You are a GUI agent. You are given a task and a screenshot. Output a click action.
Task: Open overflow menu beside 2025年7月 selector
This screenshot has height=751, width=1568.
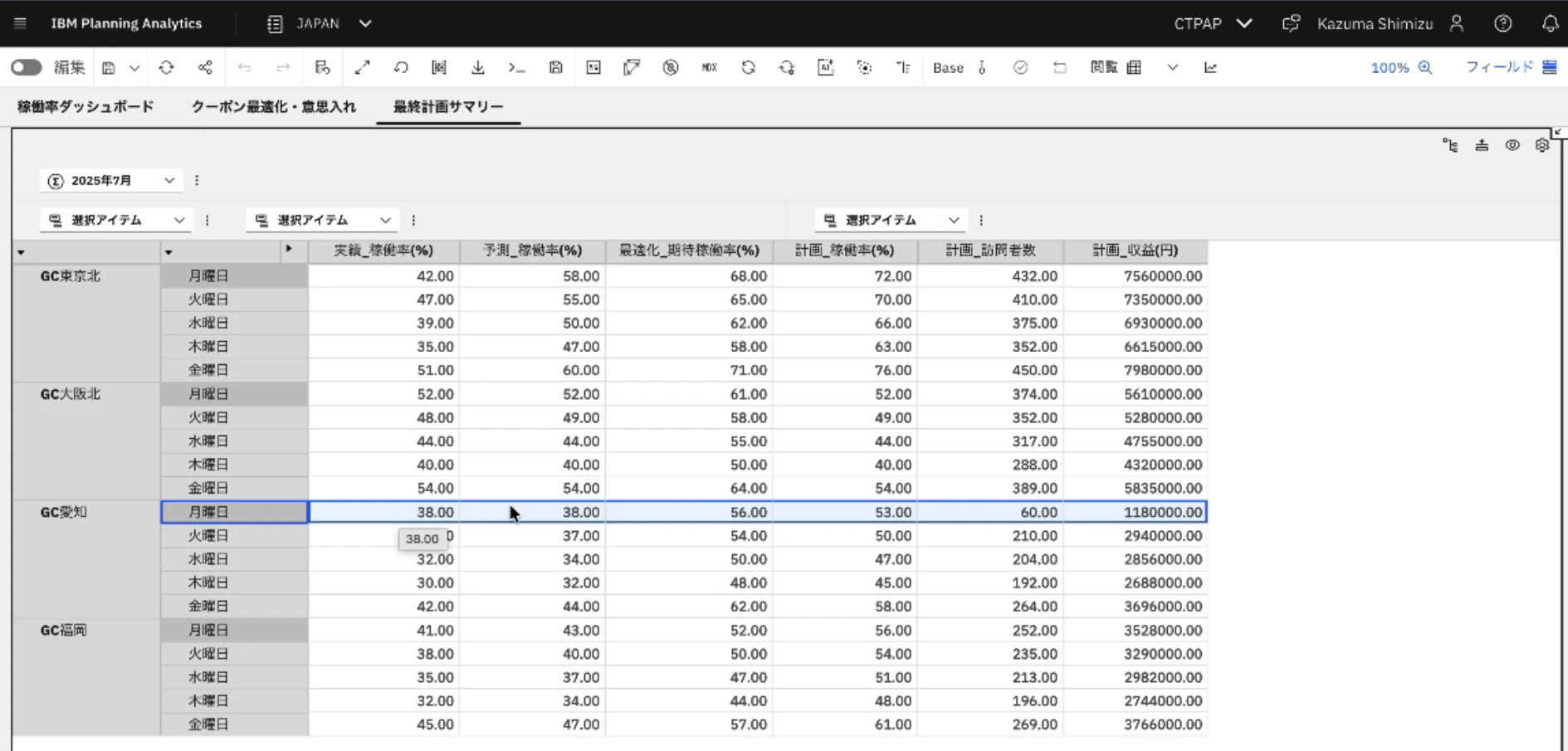[197, 180]
